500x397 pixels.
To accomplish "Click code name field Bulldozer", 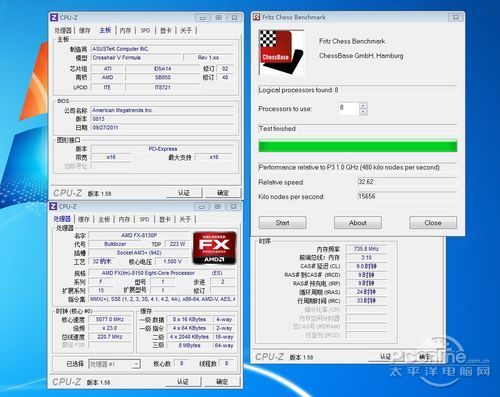I will (x=115, y=244).
